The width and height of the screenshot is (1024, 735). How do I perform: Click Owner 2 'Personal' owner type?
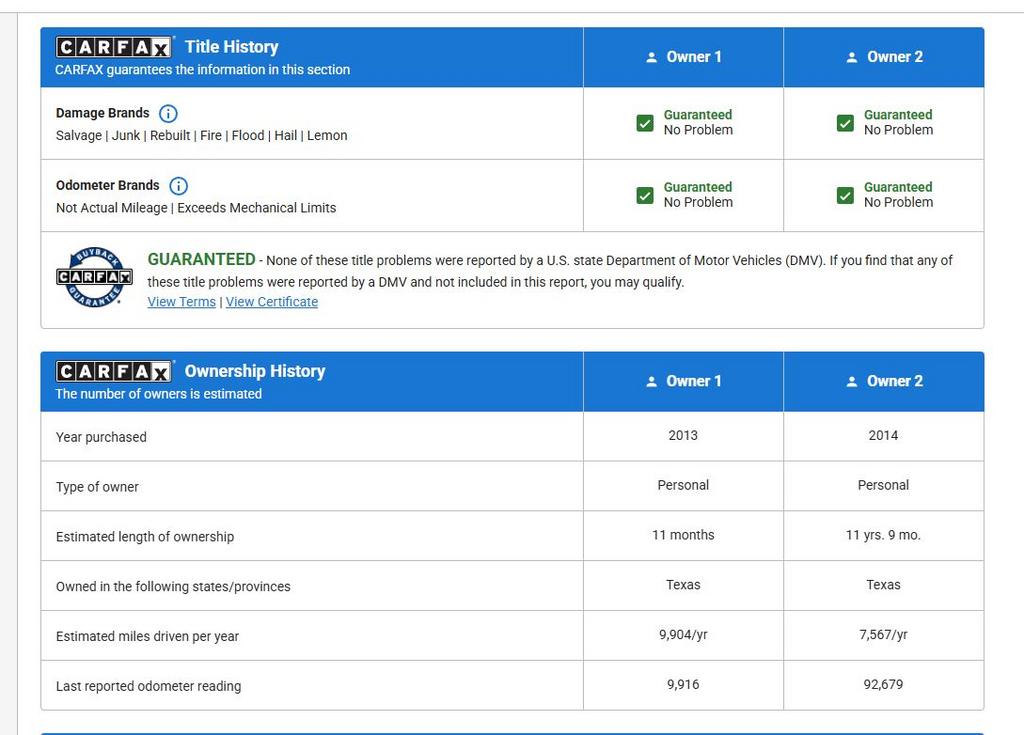coord(883,485)
